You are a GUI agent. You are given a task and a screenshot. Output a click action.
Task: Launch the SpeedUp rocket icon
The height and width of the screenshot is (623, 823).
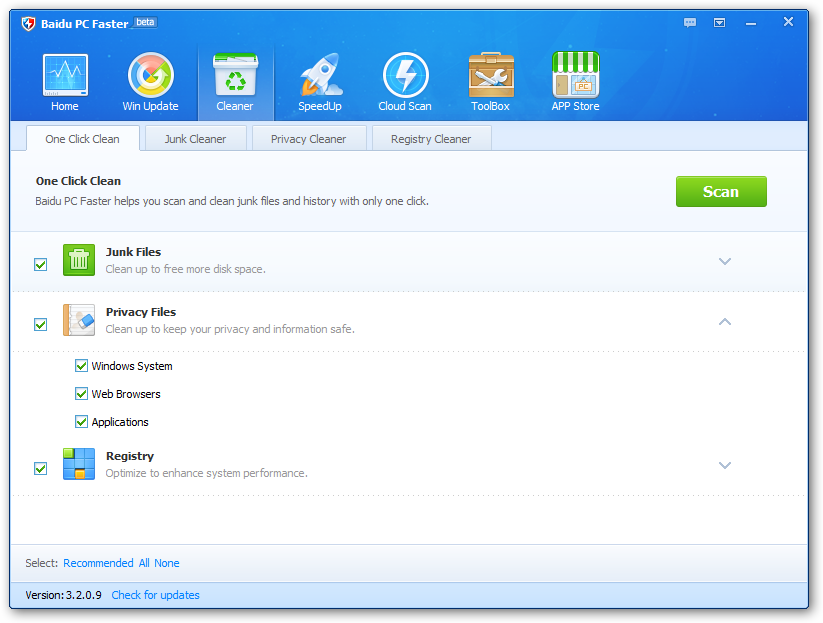[x=321, y=75]
